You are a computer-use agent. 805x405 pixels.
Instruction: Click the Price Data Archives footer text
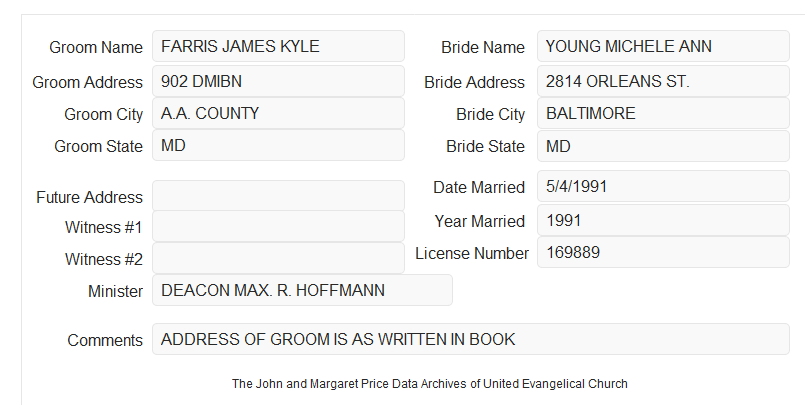(430, 384)
